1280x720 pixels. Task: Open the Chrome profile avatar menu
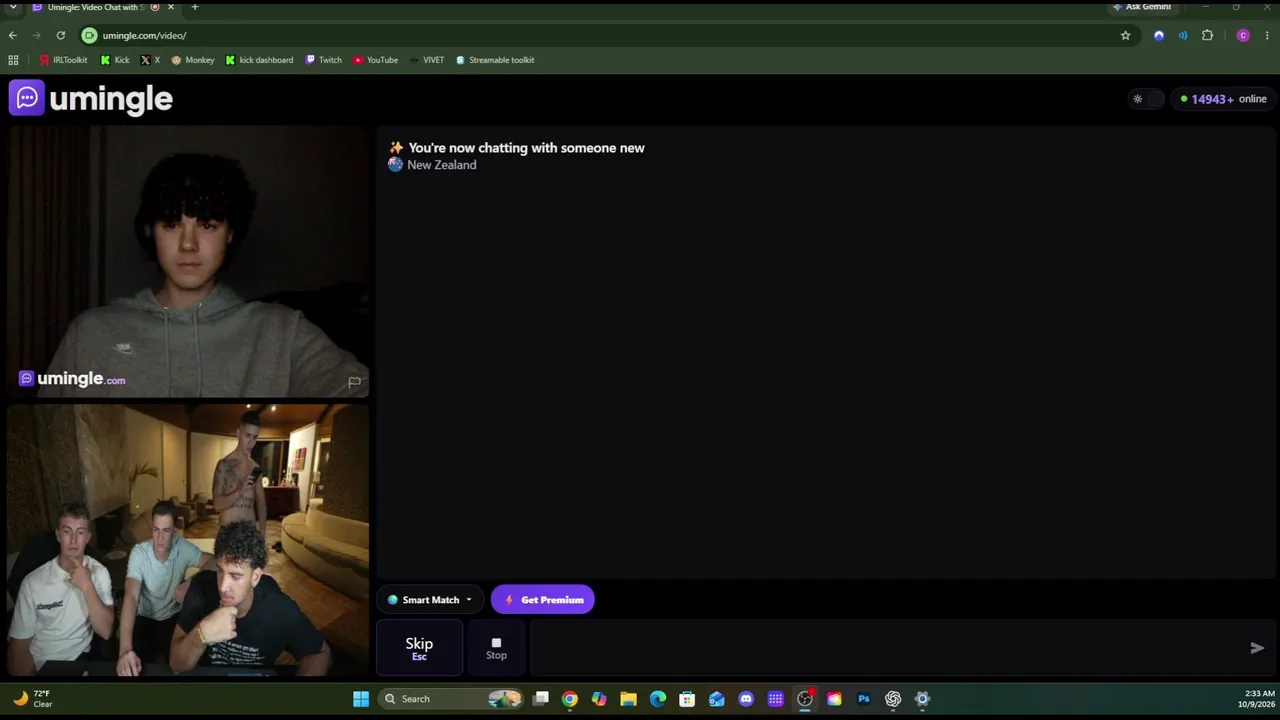point(1243,35)
